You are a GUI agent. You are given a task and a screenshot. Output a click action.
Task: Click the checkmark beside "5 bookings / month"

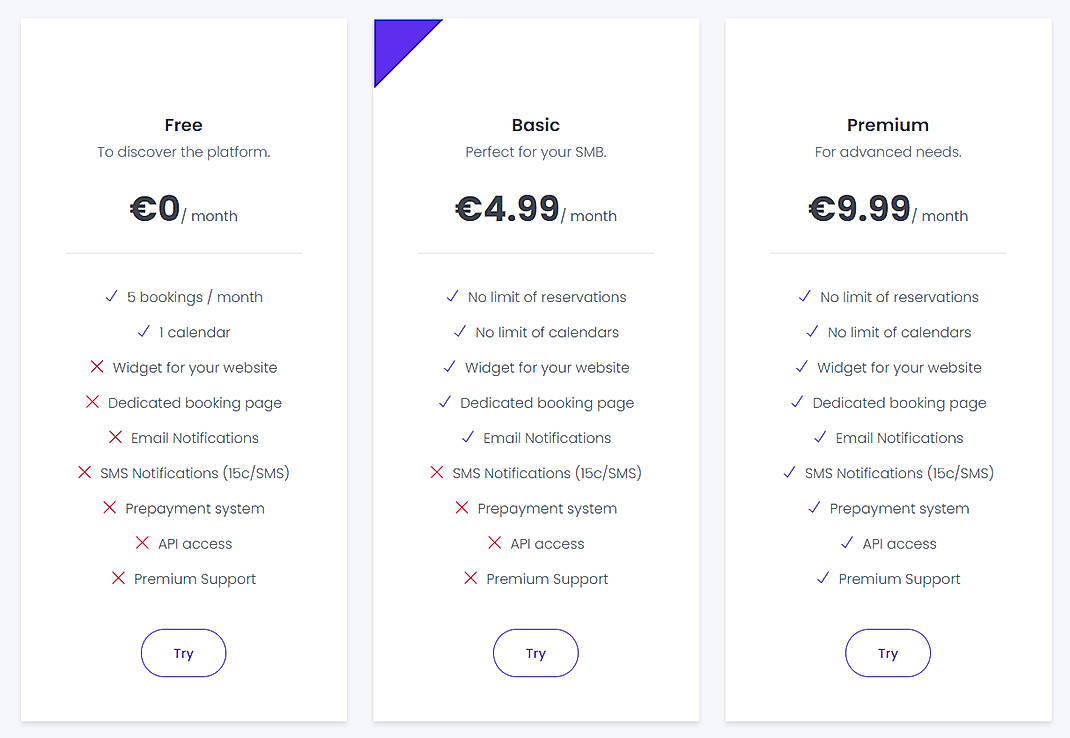(111, 296)
